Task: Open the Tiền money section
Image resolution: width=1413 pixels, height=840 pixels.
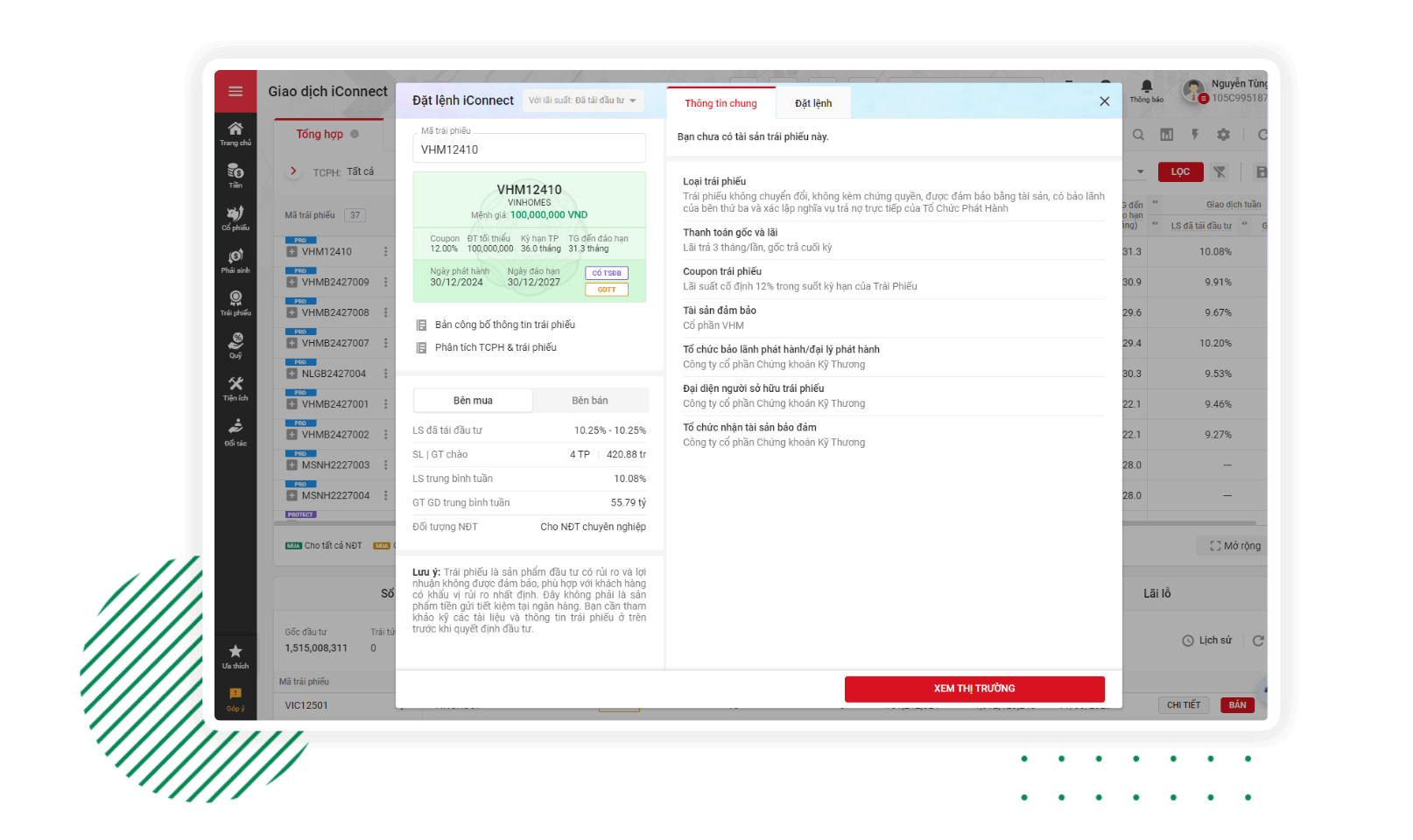Action: 235,175
